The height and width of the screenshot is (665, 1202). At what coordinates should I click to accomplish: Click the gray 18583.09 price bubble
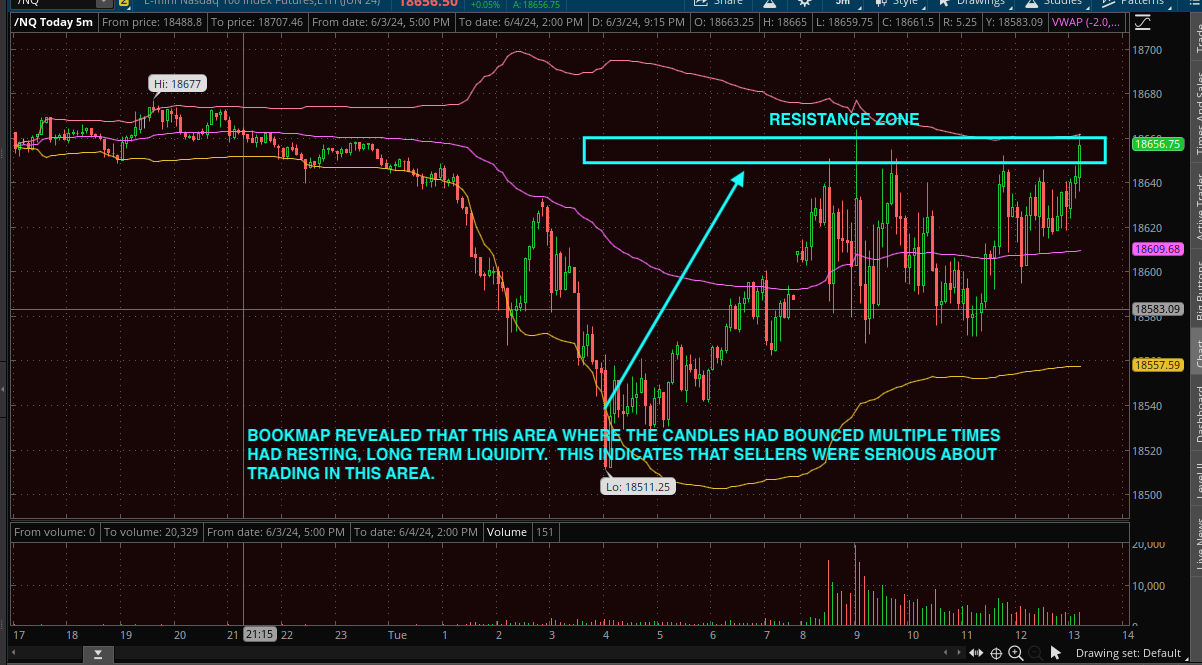click(1158, 310)
